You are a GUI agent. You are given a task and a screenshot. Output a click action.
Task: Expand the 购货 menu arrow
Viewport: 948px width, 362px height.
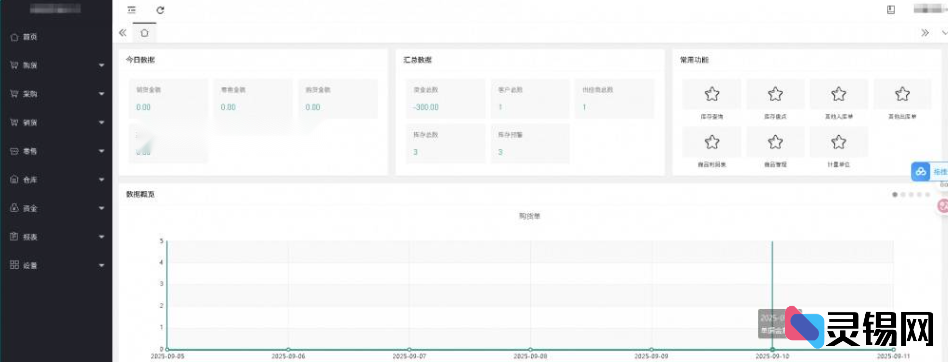tap(102, 65)
